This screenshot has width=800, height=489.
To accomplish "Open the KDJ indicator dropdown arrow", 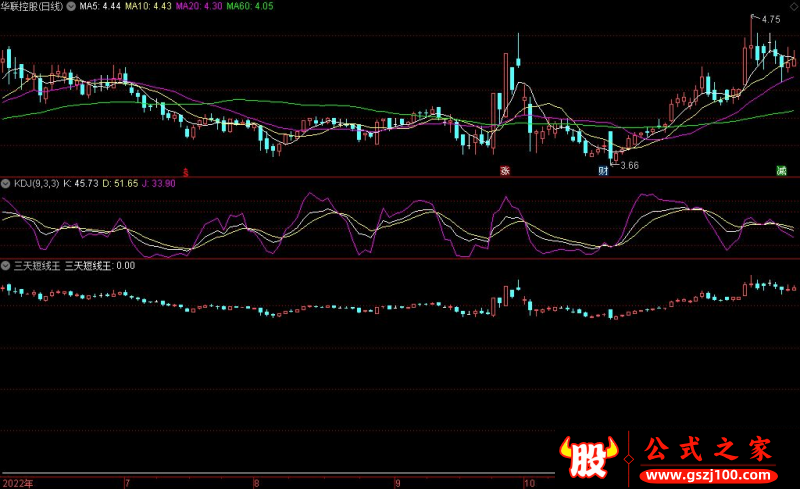I will 5,184.
